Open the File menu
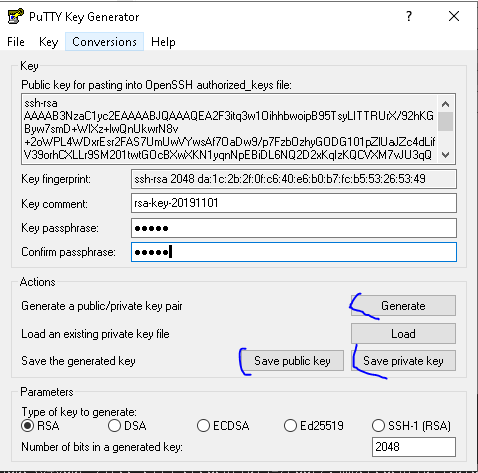Image resolution: width=478 pixels, height=473 pixels. (16, 42)
